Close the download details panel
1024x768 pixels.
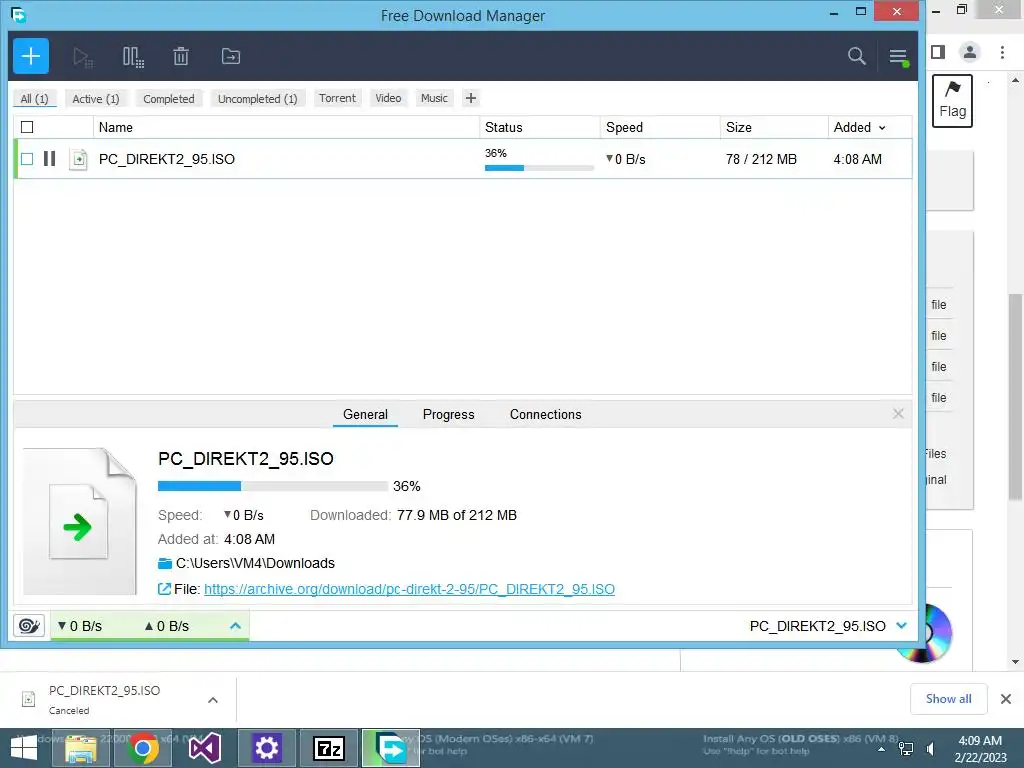(x=898, y=414)
